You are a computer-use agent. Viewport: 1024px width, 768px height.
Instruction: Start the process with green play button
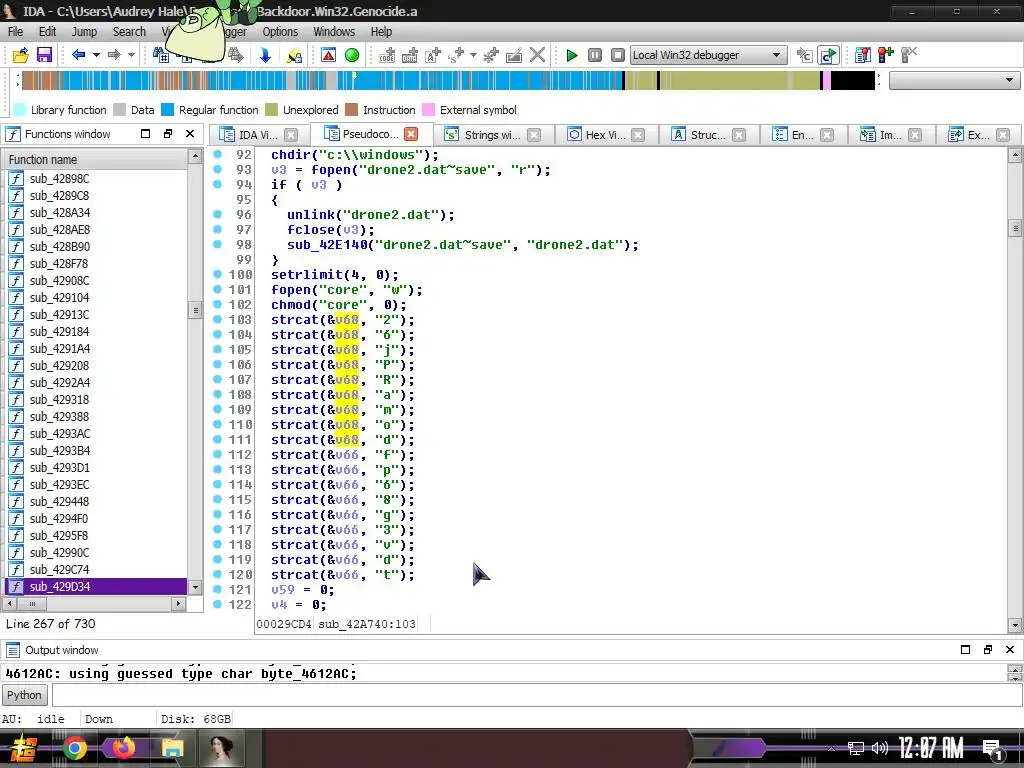[571, 55]
